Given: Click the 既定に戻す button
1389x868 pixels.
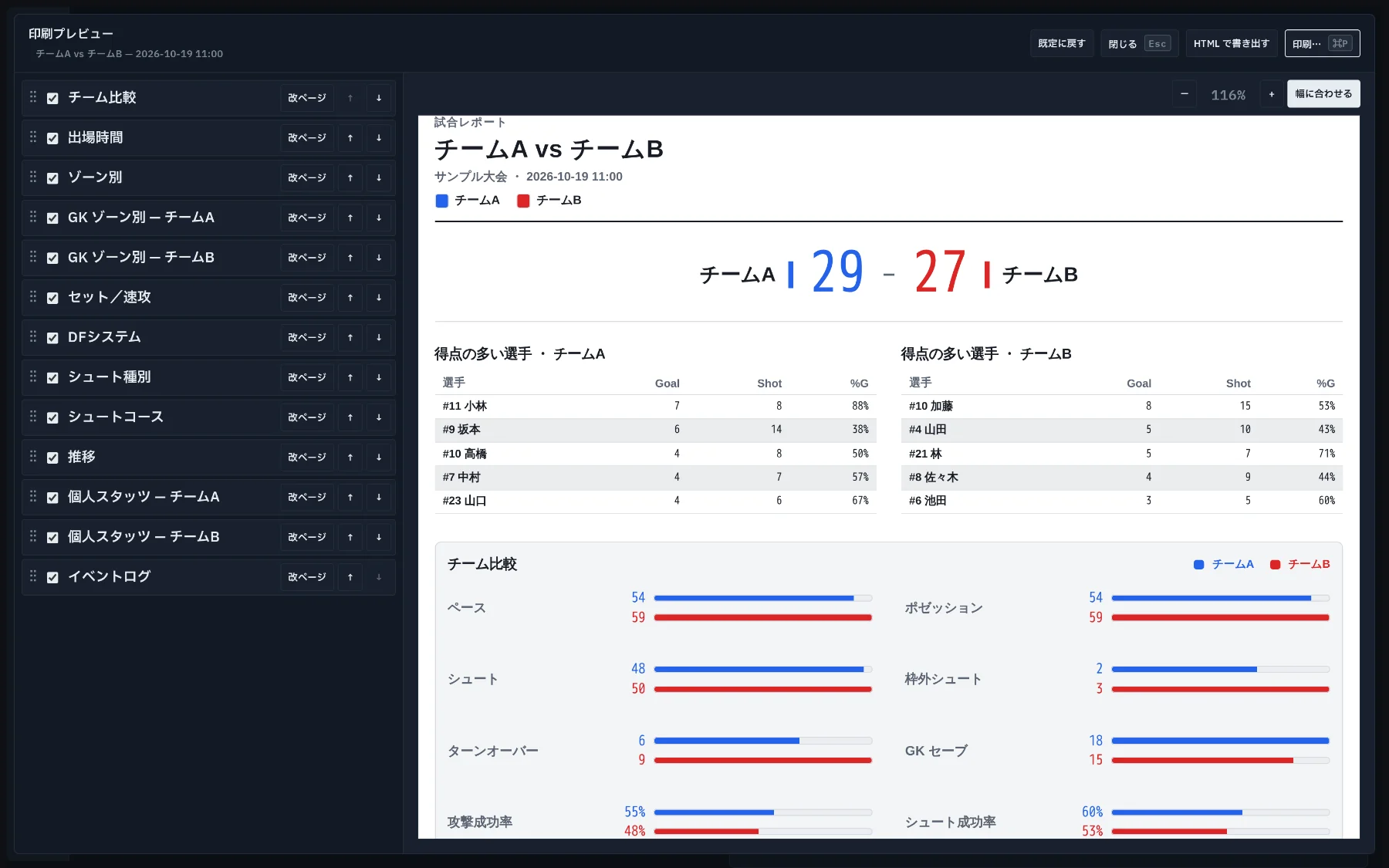Looking at the screenshot, I should [1062, 43].
